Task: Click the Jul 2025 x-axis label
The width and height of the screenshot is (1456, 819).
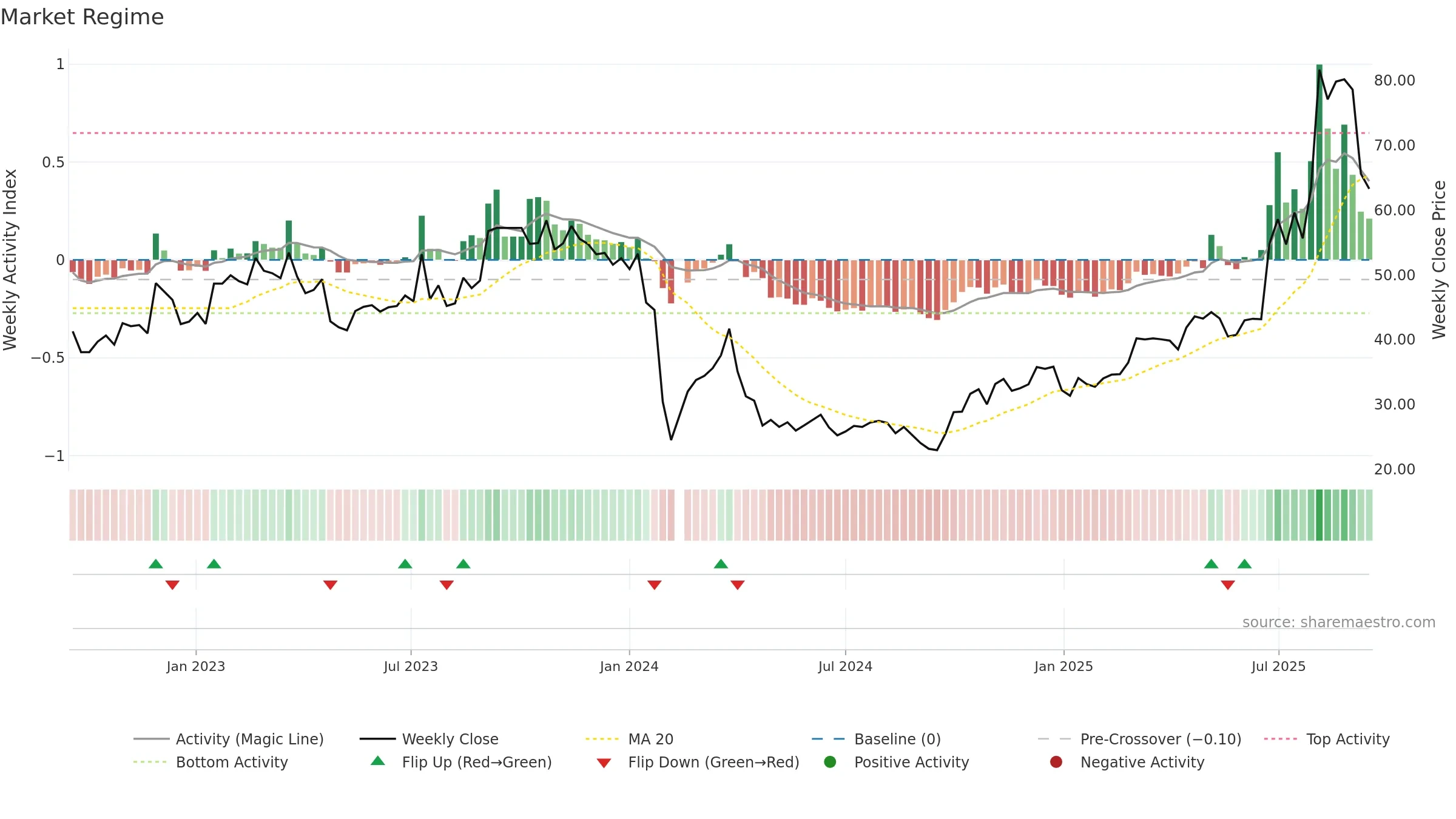Action: [x=1278, y=667]
